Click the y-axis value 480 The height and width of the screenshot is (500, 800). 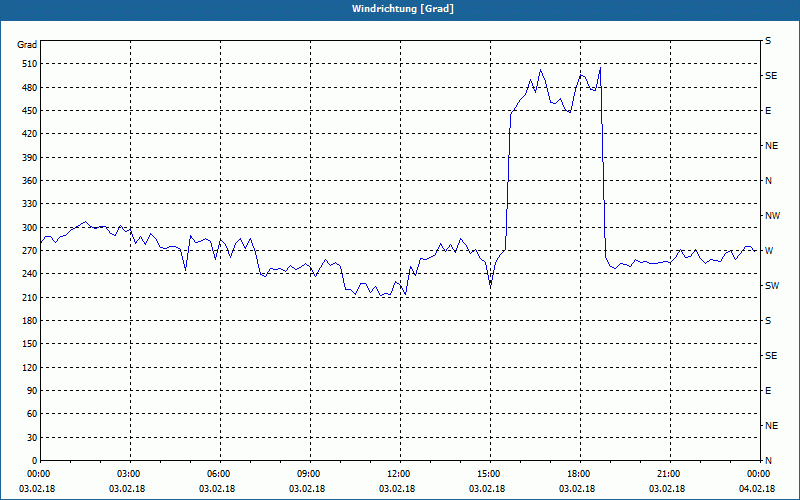[30, 88]
